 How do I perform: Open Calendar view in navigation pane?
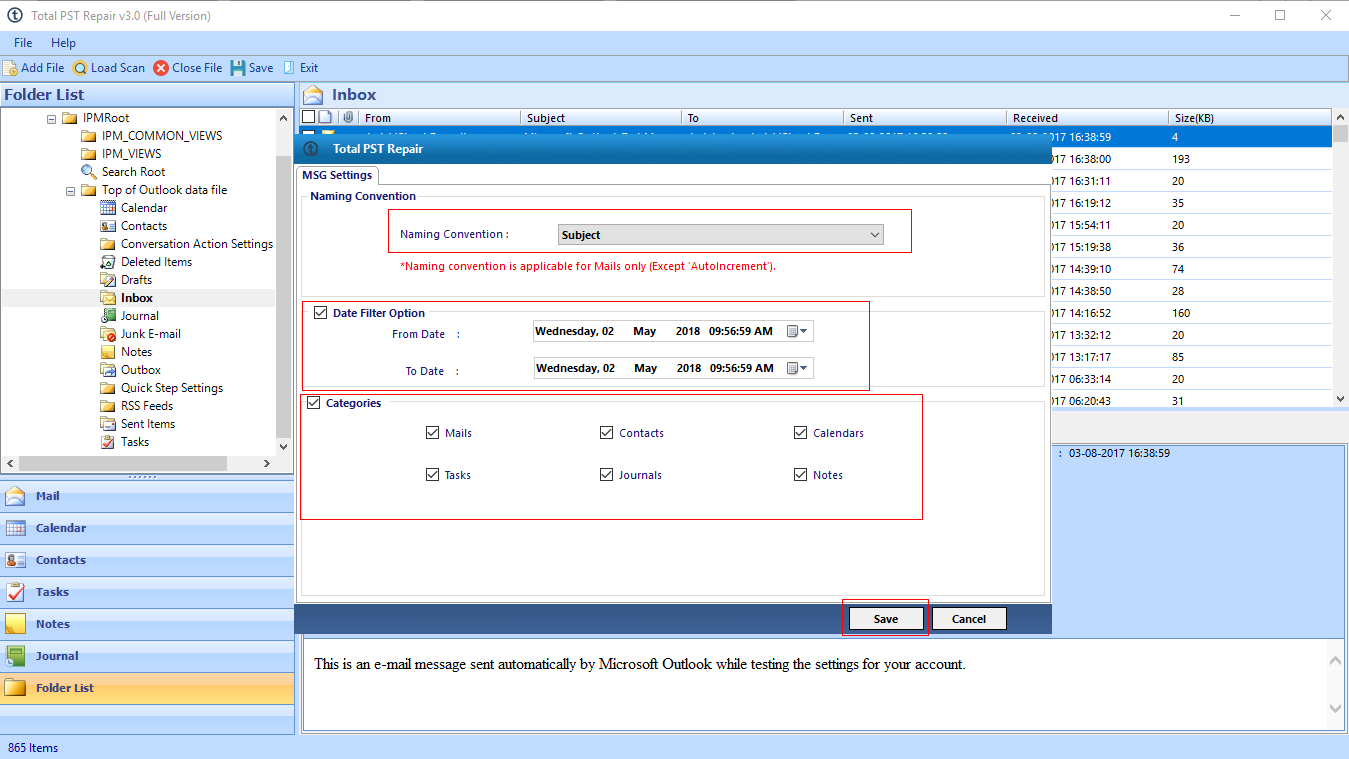pyautogui.click(x=147, y=528)
